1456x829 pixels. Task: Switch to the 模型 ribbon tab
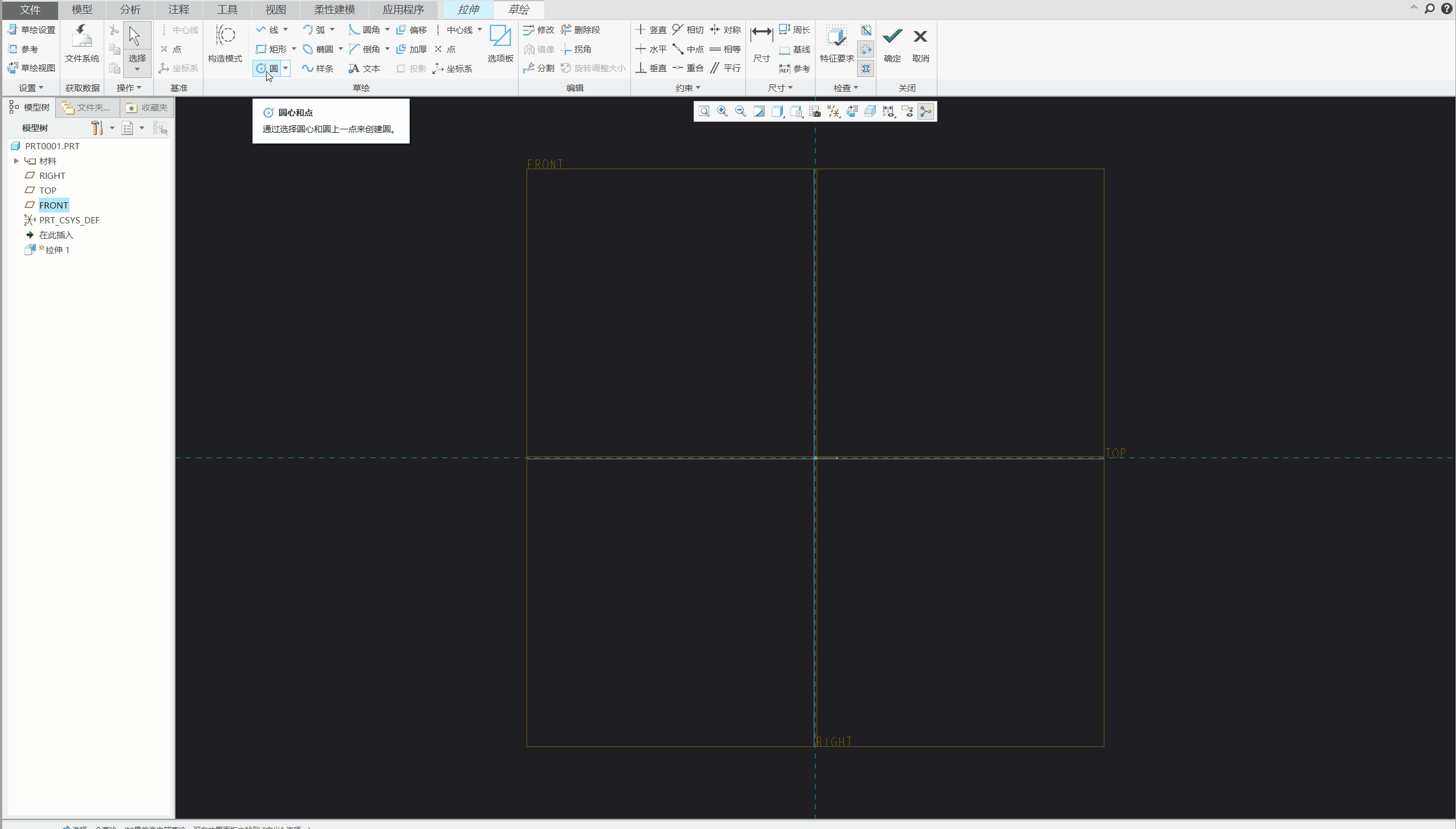pos(81,10)
